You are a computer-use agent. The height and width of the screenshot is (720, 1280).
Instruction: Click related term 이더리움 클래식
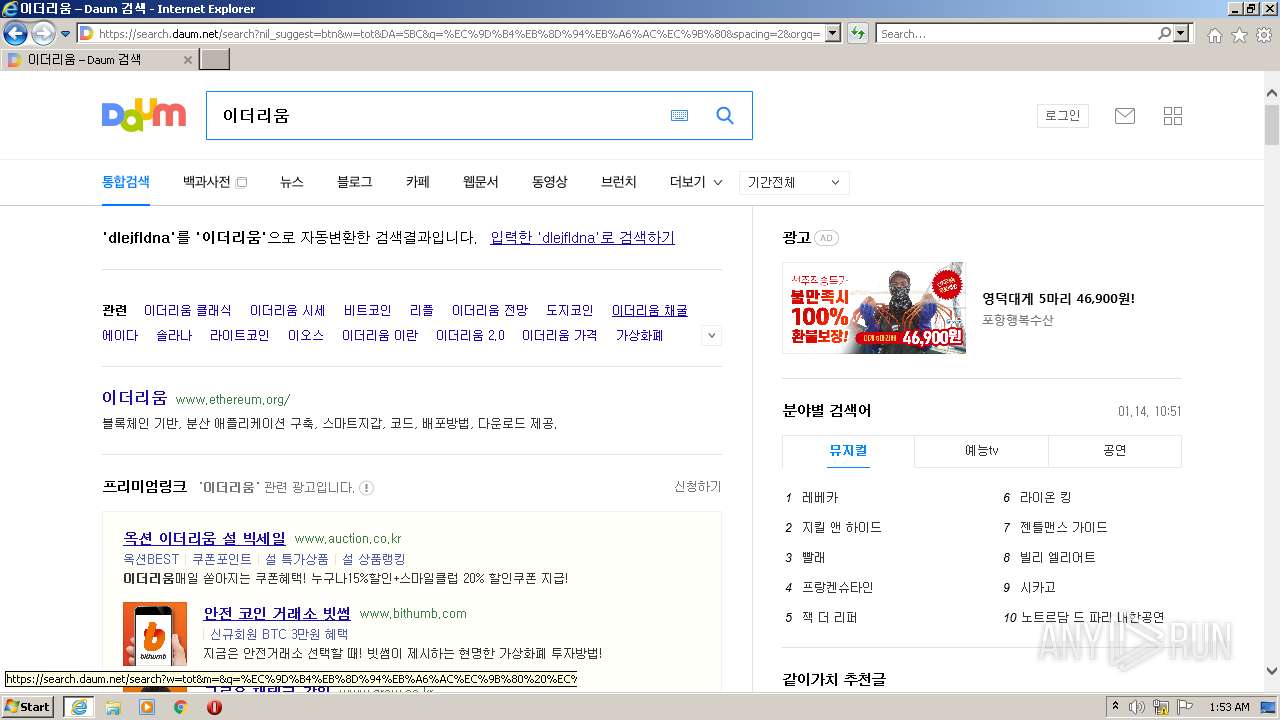click(188, 311)
